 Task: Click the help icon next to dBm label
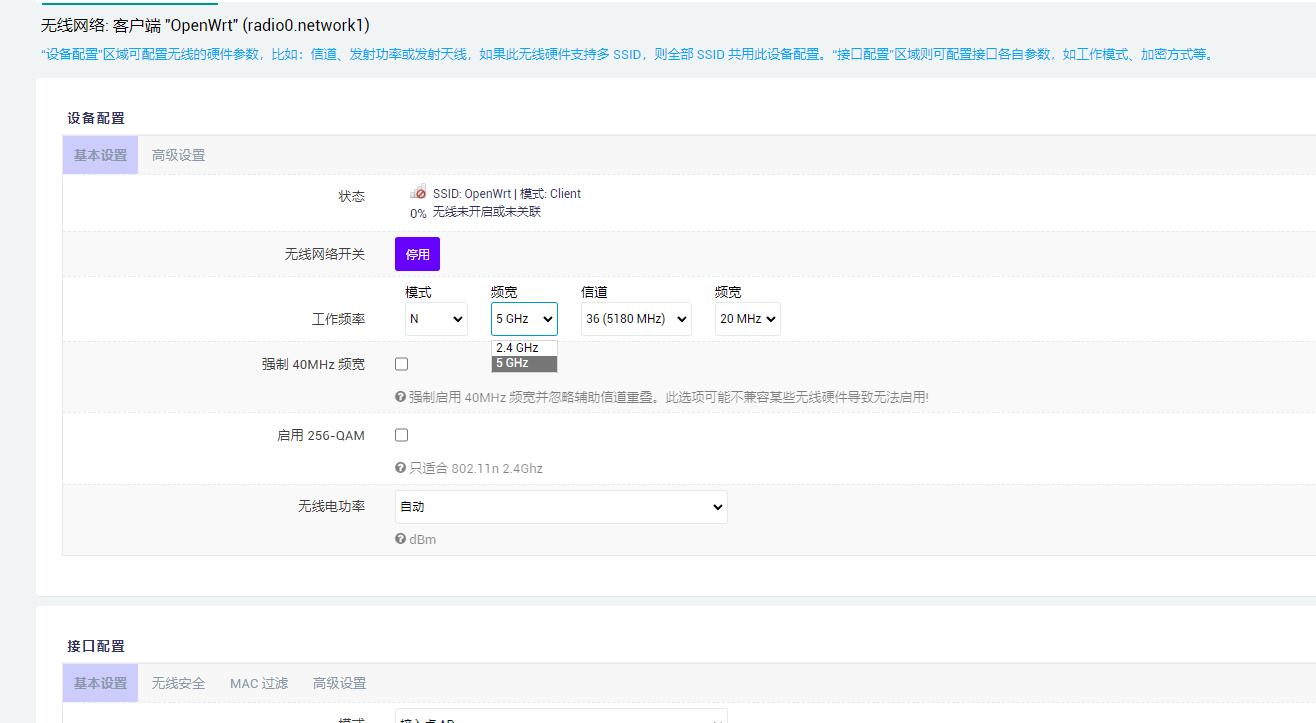[400, 539]
